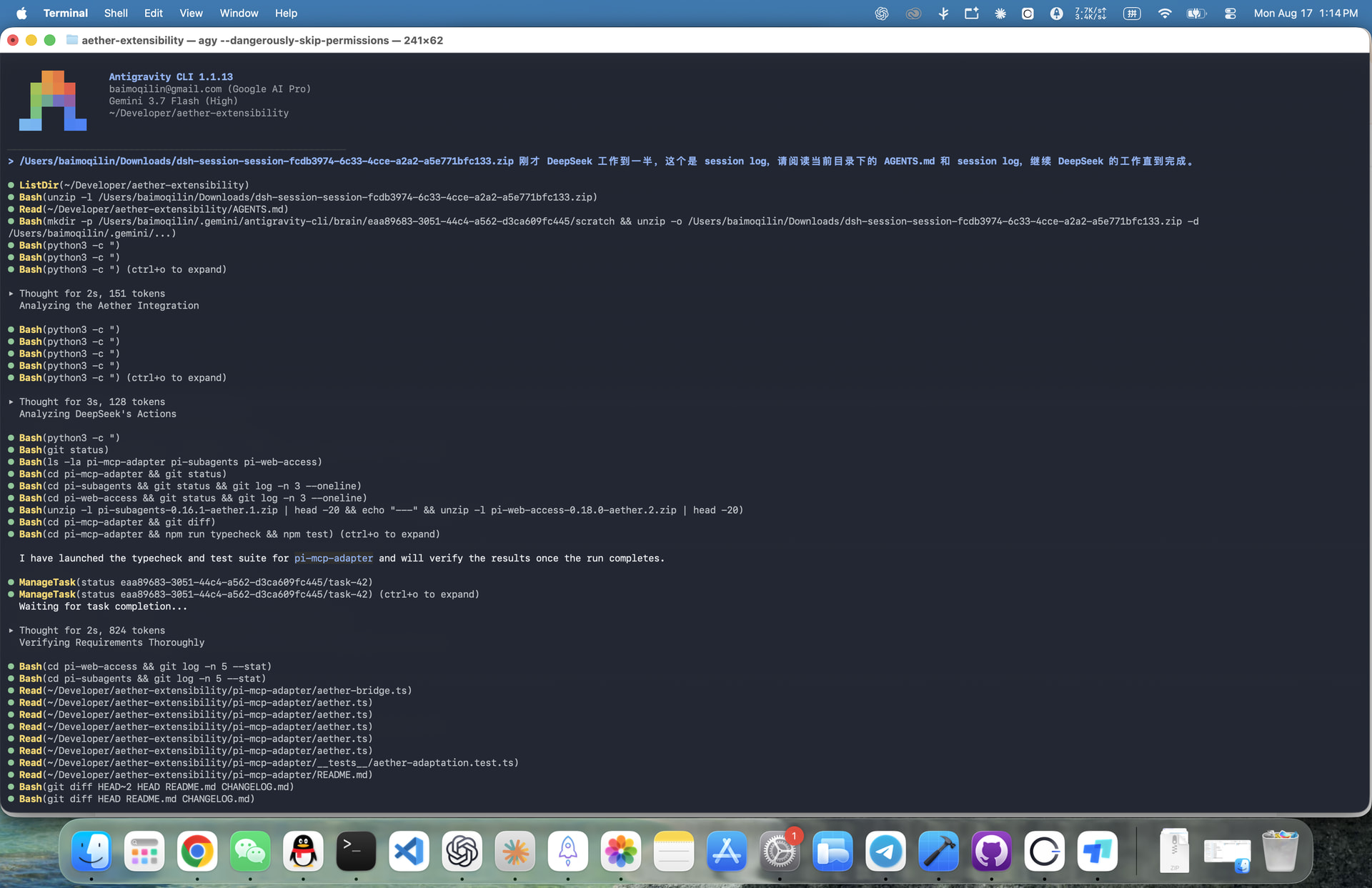
Task: Click the Antigravity pixel logo
Action: click(53, 101)
